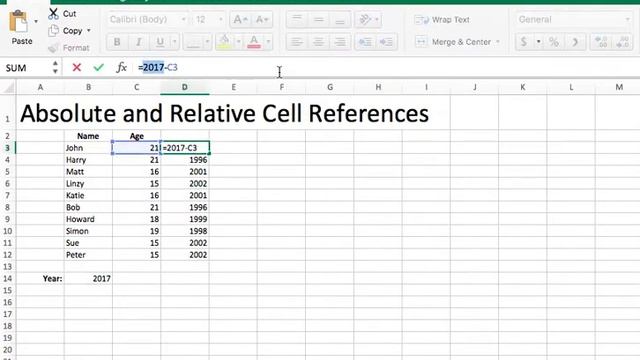Increase font size with the A-up icon

pos(240,19)
